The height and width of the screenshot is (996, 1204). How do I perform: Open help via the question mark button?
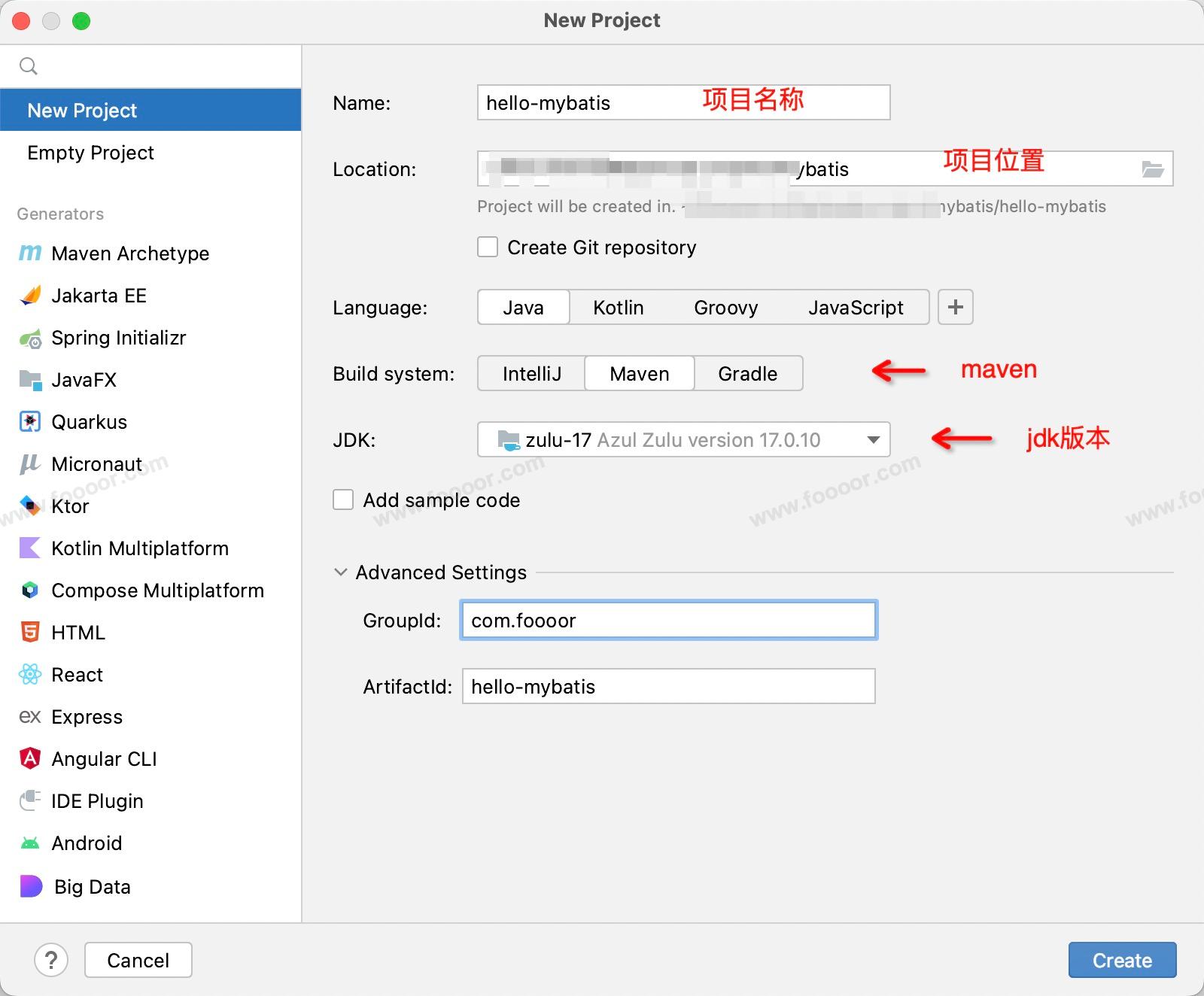[51, 961]
